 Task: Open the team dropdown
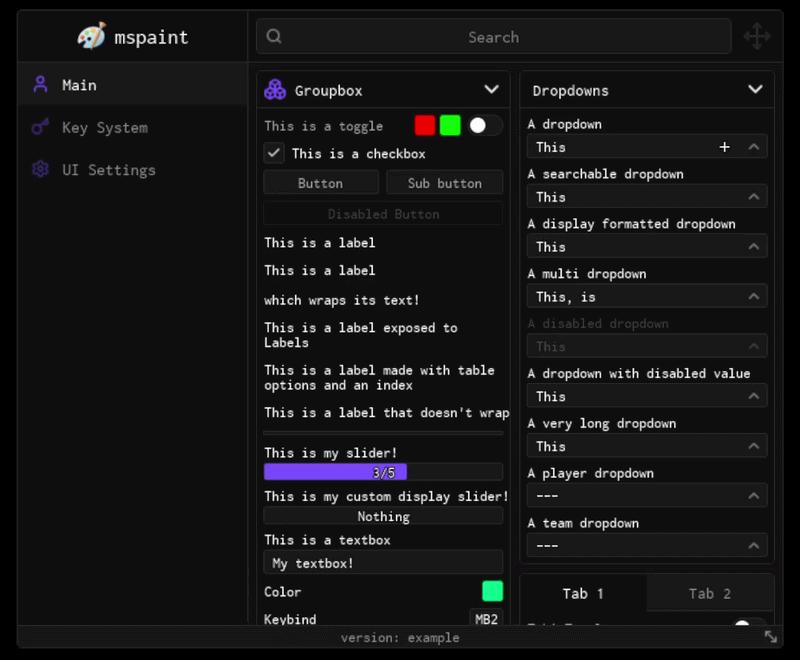(647, 546)
